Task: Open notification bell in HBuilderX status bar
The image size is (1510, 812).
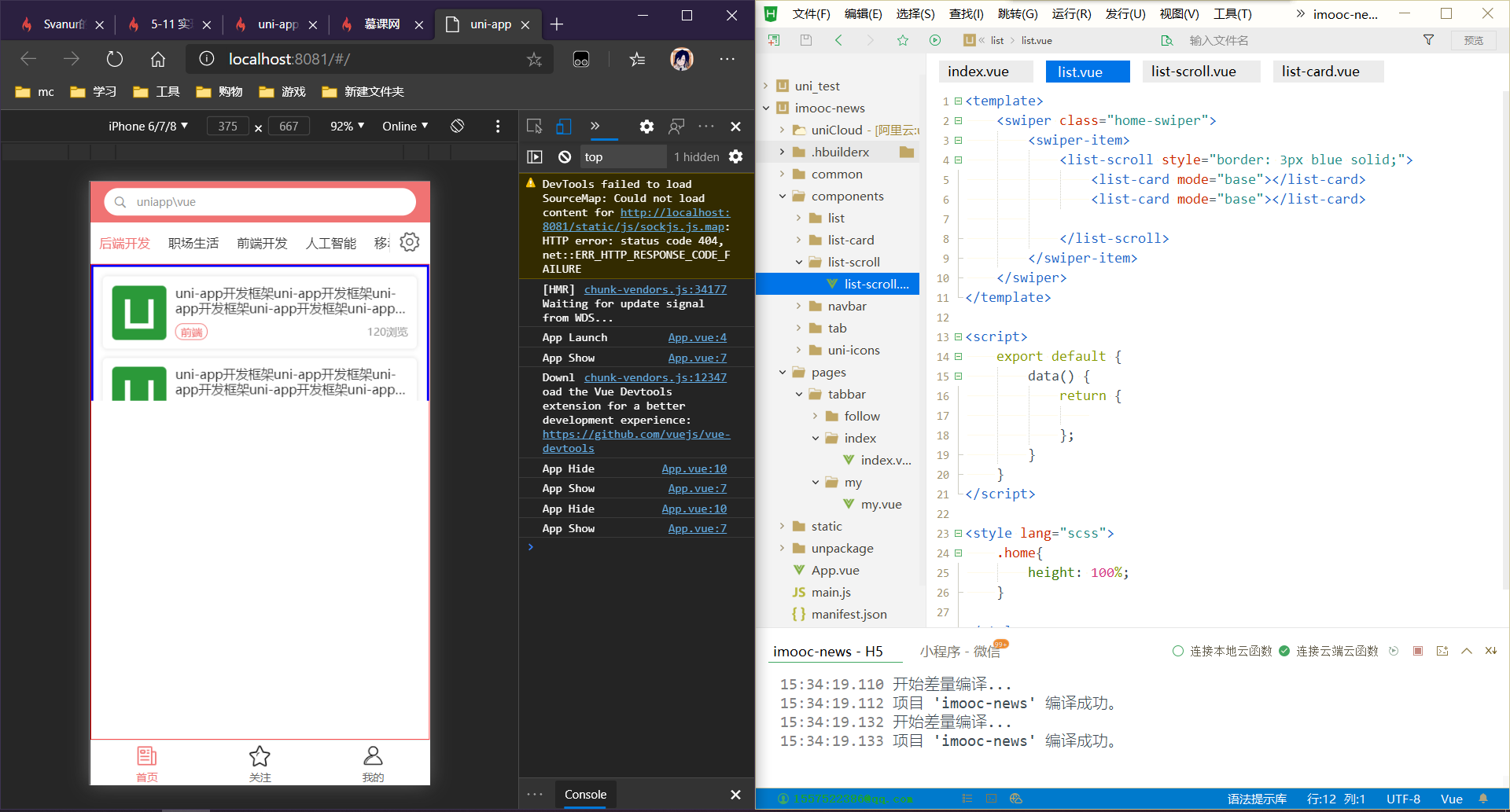Action: click(x=1483, y=799)
